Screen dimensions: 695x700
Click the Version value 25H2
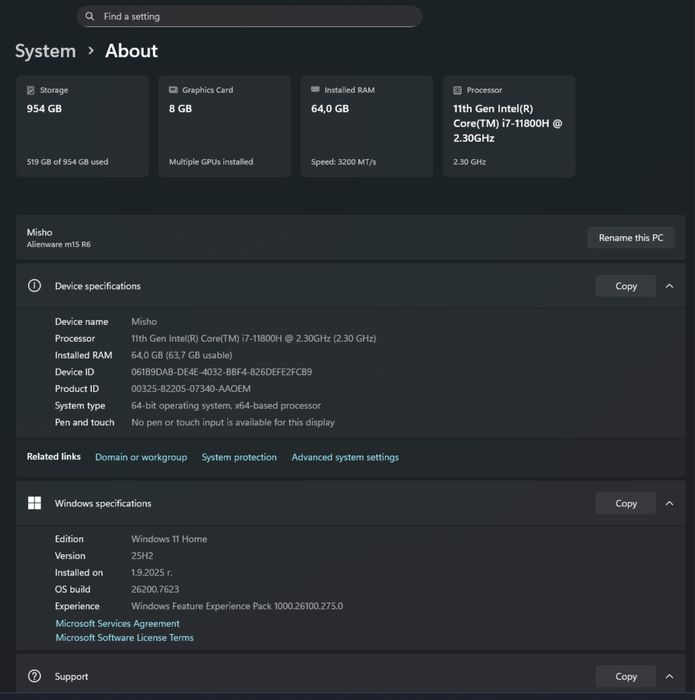(x=142, y=556)
